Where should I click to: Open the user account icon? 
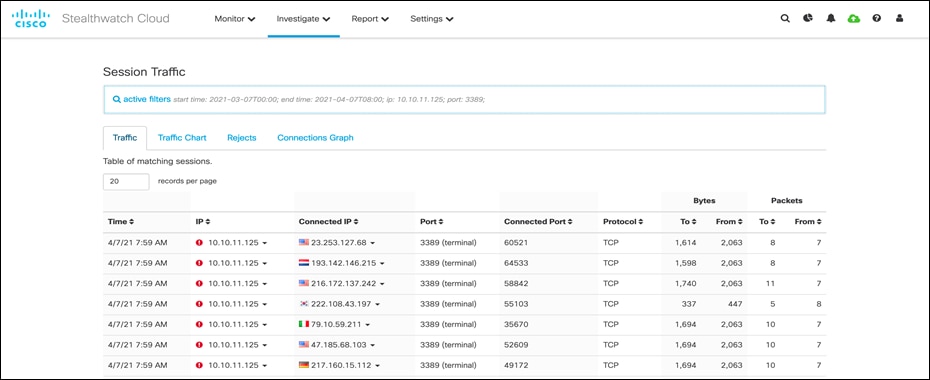[900, 18]
